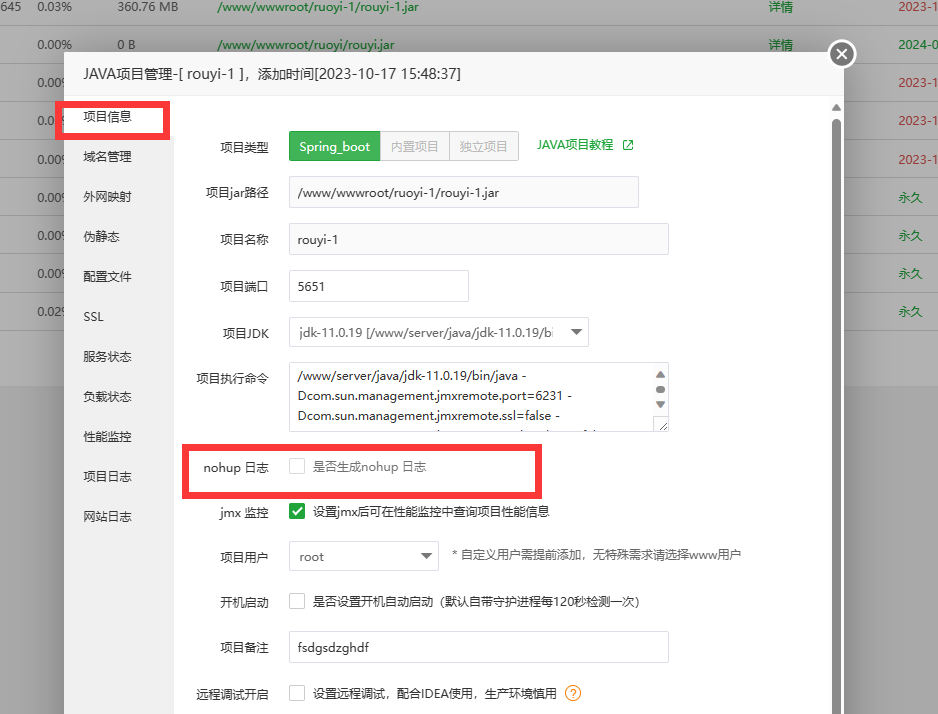Image resolution: width=938 pixels, height=714 pixels.
Task: Go to 配置文件 tab
Action: pyautogui.click(x=107, y=277)
